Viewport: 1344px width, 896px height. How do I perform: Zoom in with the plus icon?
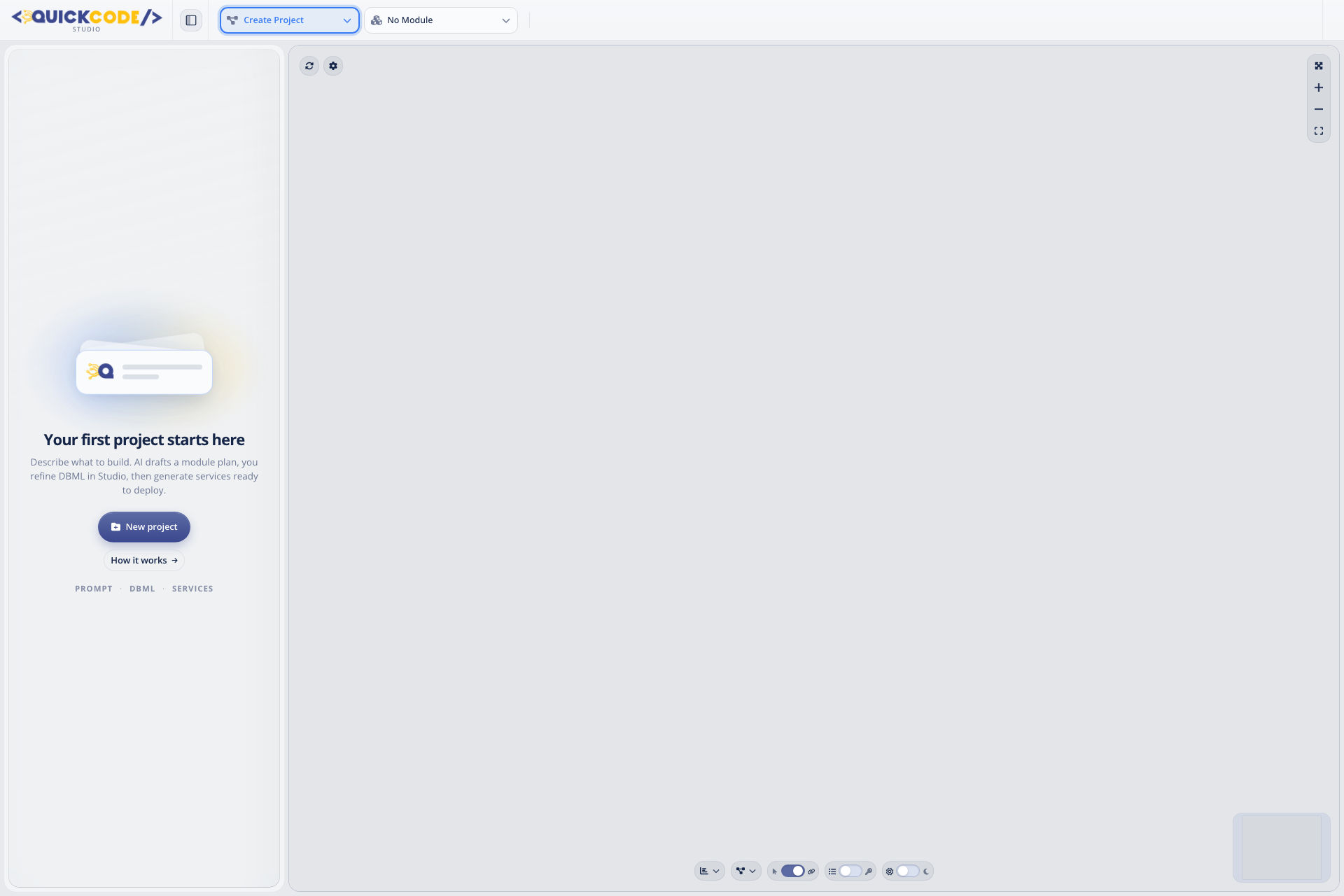click(1319, 87)
